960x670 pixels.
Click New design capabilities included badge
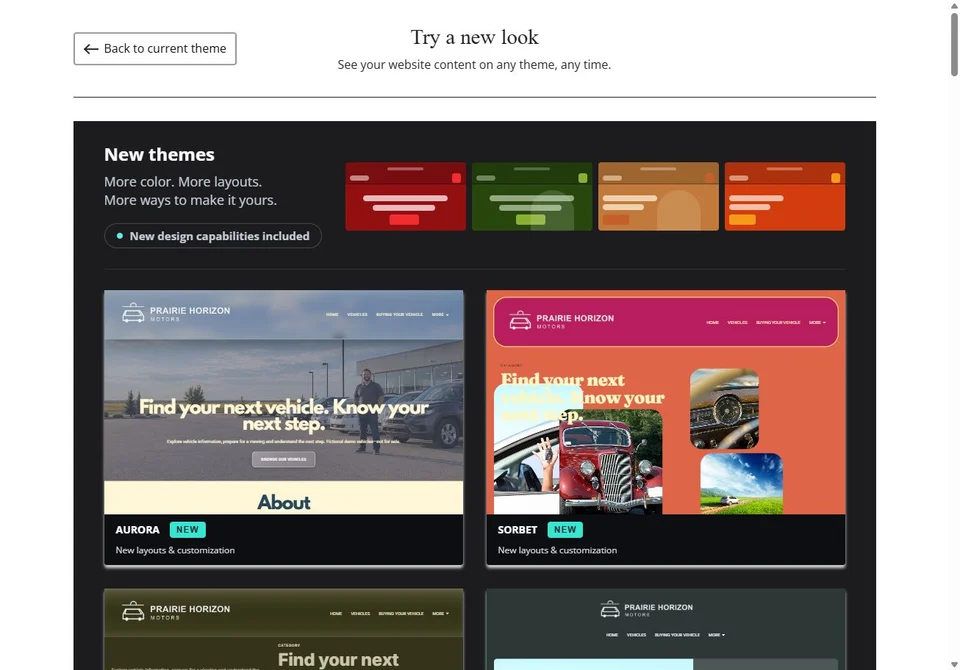(x=212, y=236)
